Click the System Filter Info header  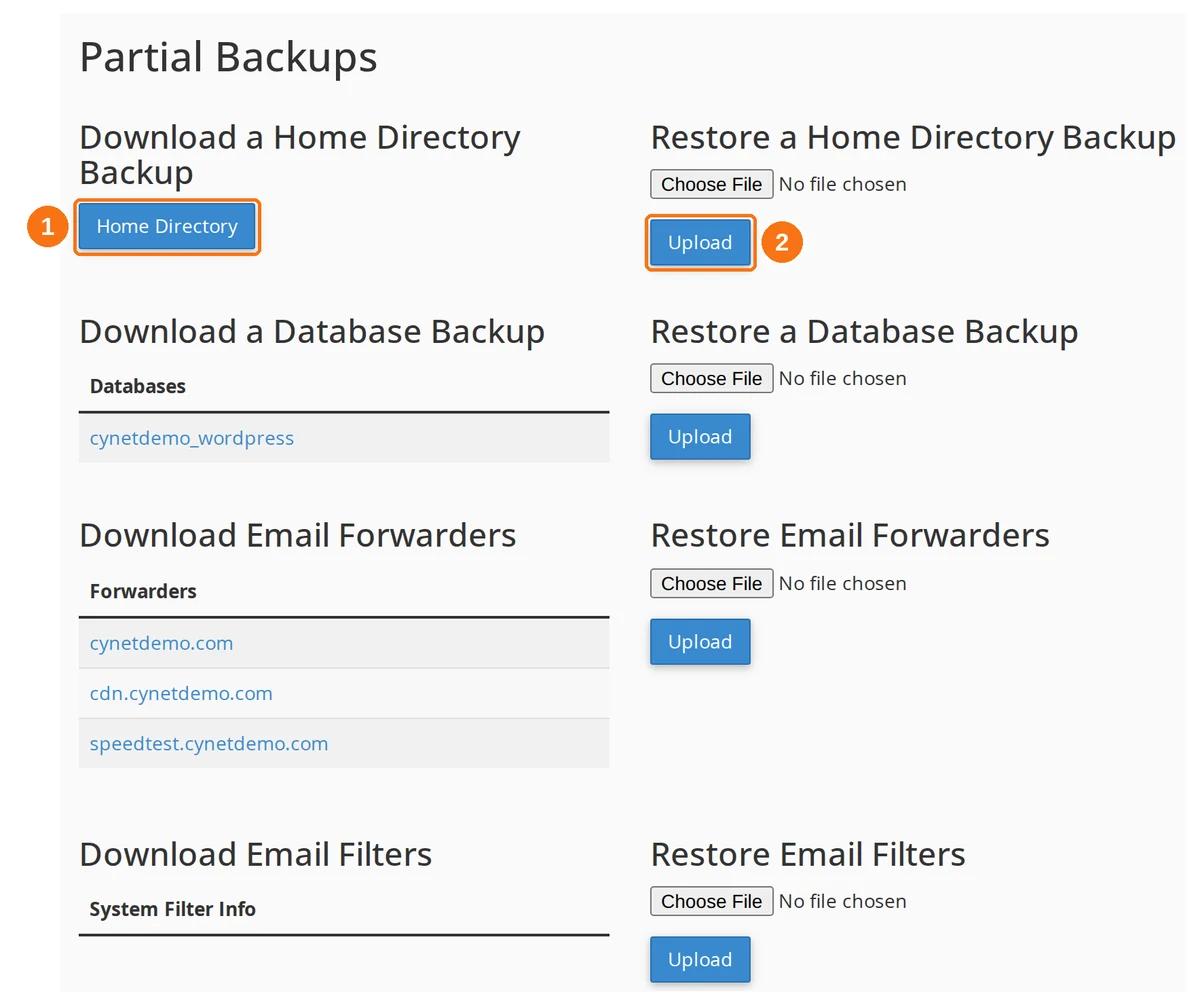173,909
